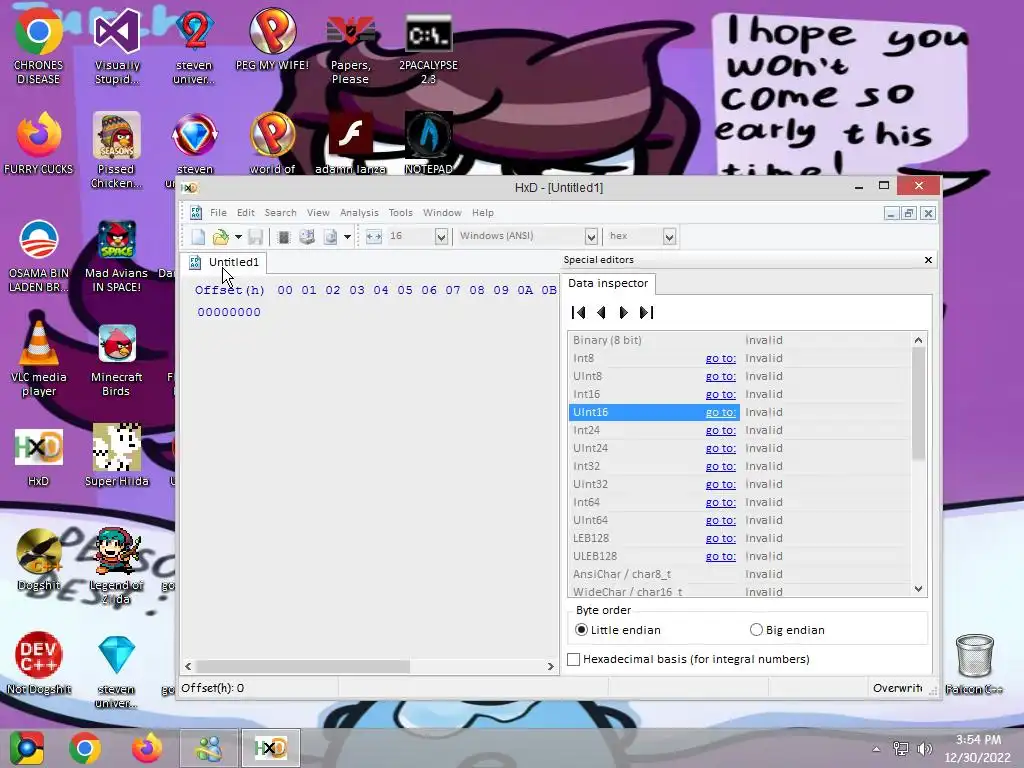Open a file with the folder toolbar icon
This screenshot has width=1024, height=768.
pyautogui.click(x=221, y=236)
